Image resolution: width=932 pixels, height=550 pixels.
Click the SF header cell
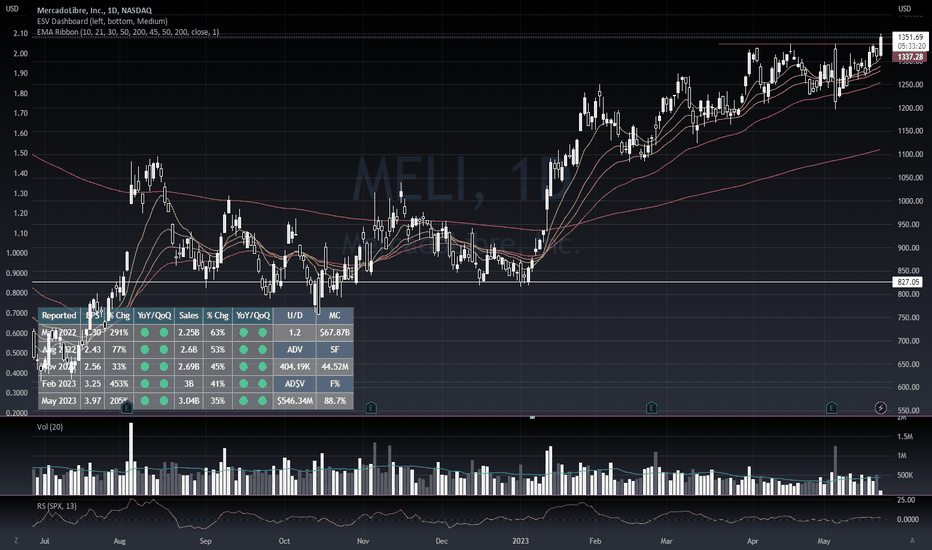[335, 350]
